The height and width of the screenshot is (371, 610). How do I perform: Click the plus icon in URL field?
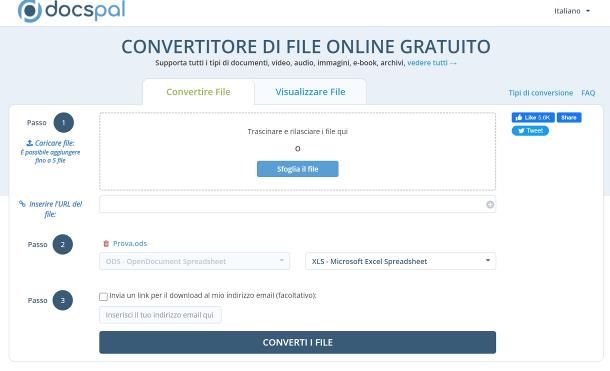(490, 205)
